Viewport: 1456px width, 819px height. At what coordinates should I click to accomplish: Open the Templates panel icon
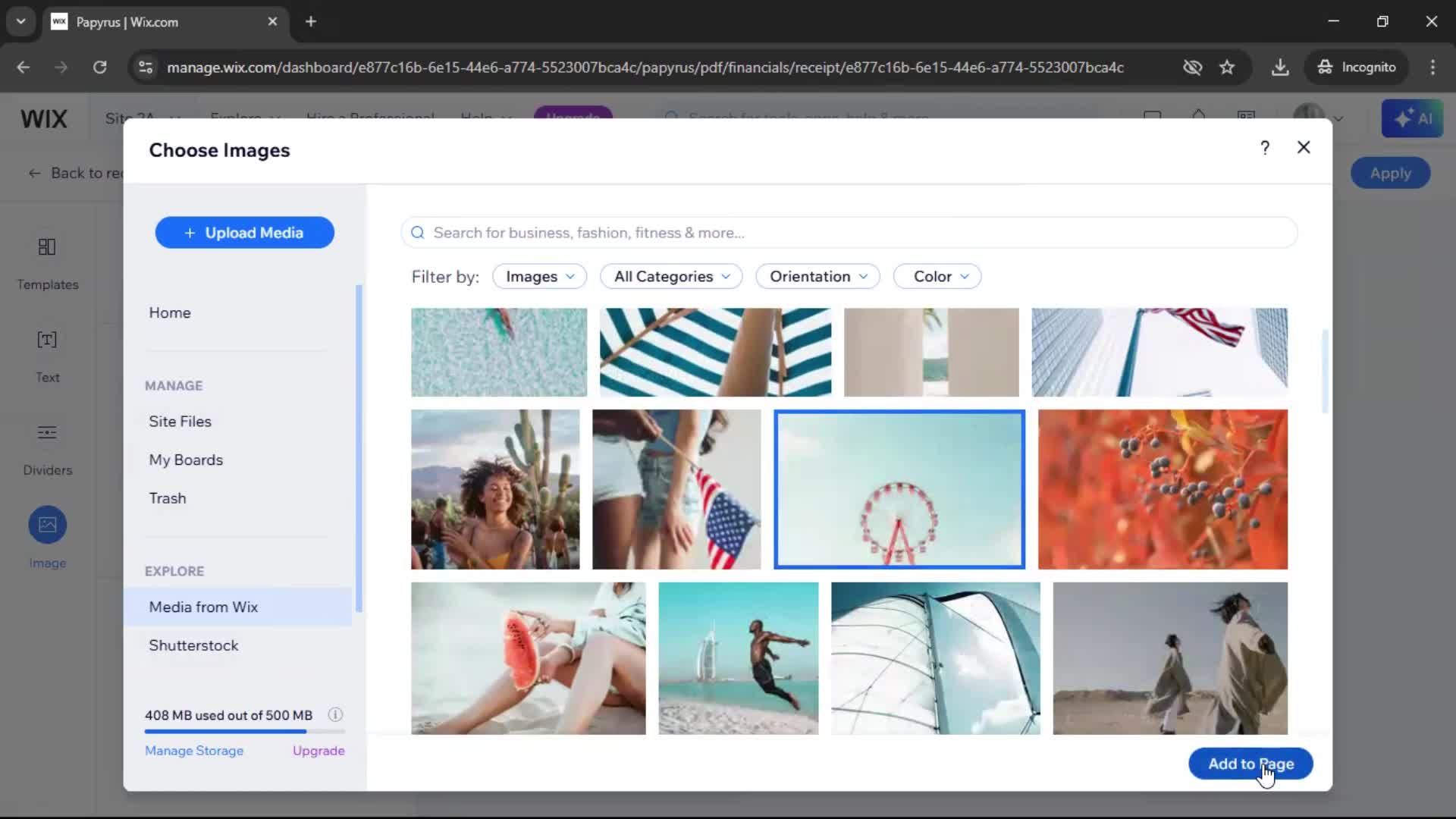pos(47,247)
